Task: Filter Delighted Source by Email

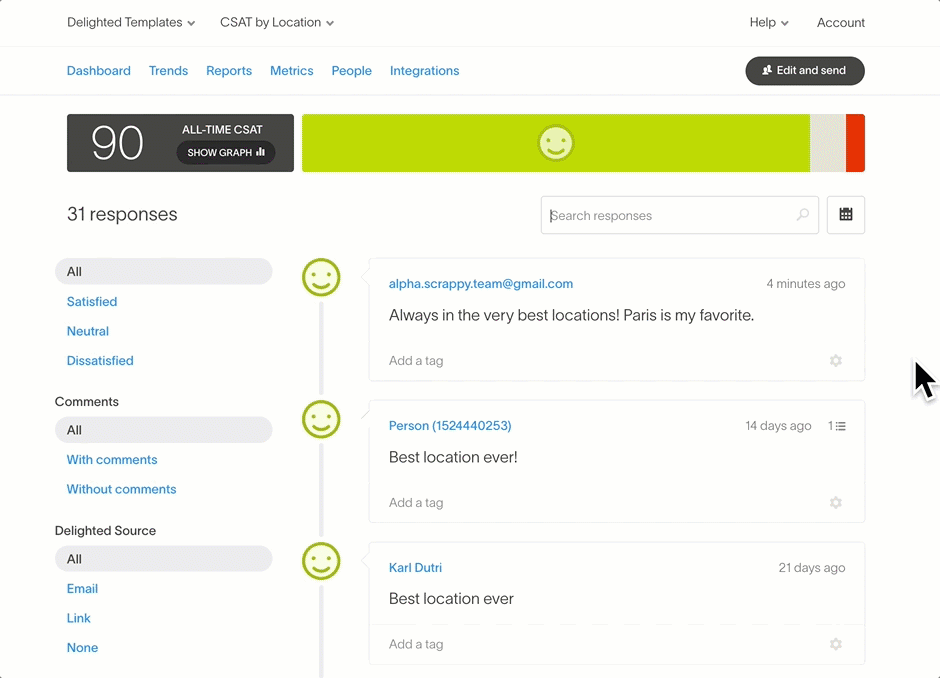Action: pos(82,589)
